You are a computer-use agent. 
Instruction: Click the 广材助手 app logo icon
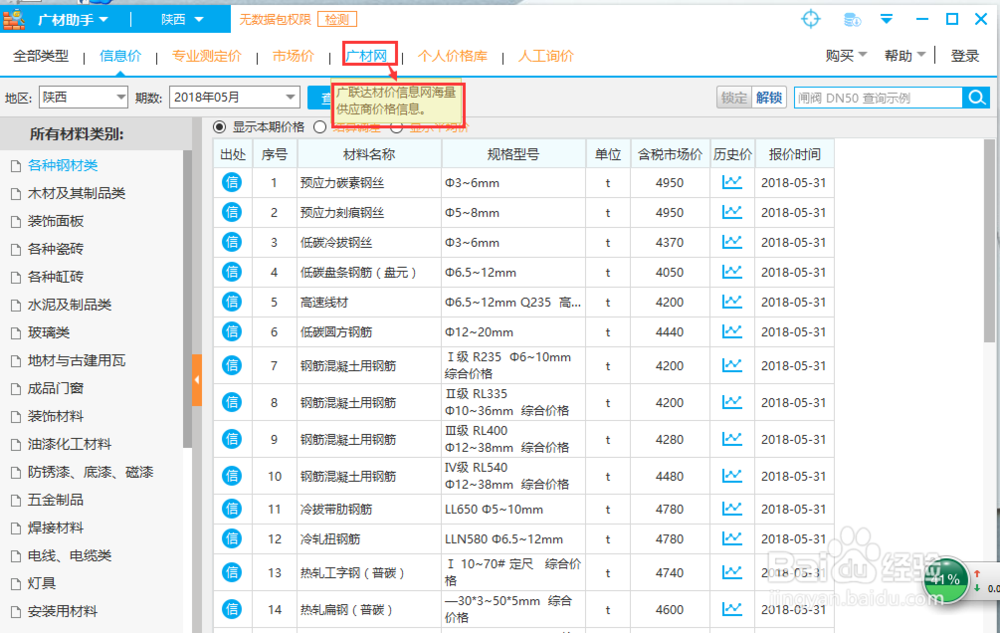click(x=14, y=18)
